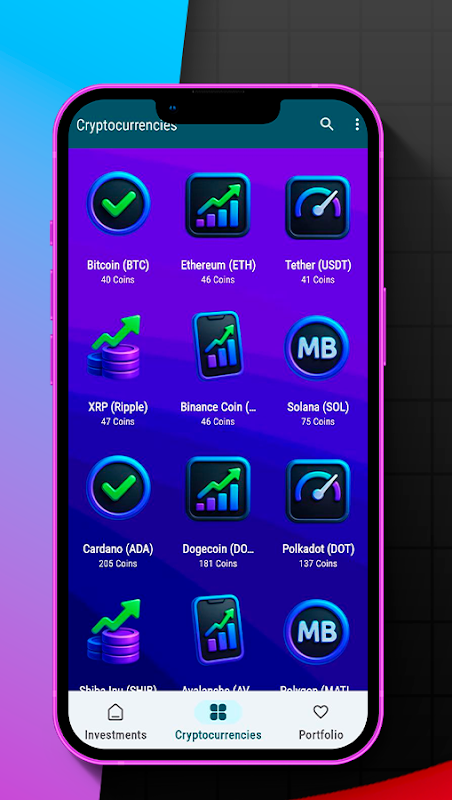Tap the Binance Coin phone chart icon
The image size is (452, 800).
(x=217, y=346)
